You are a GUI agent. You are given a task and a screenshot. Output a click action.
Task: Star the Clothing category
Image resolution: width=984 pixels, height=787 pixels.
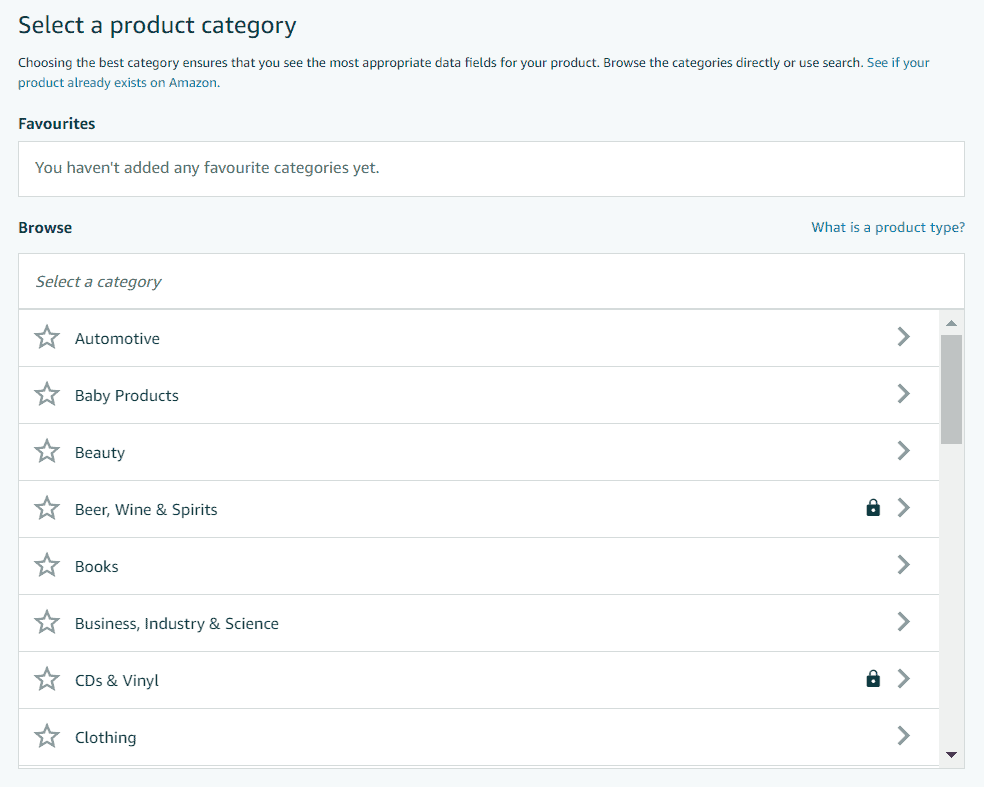coord(46,736)
